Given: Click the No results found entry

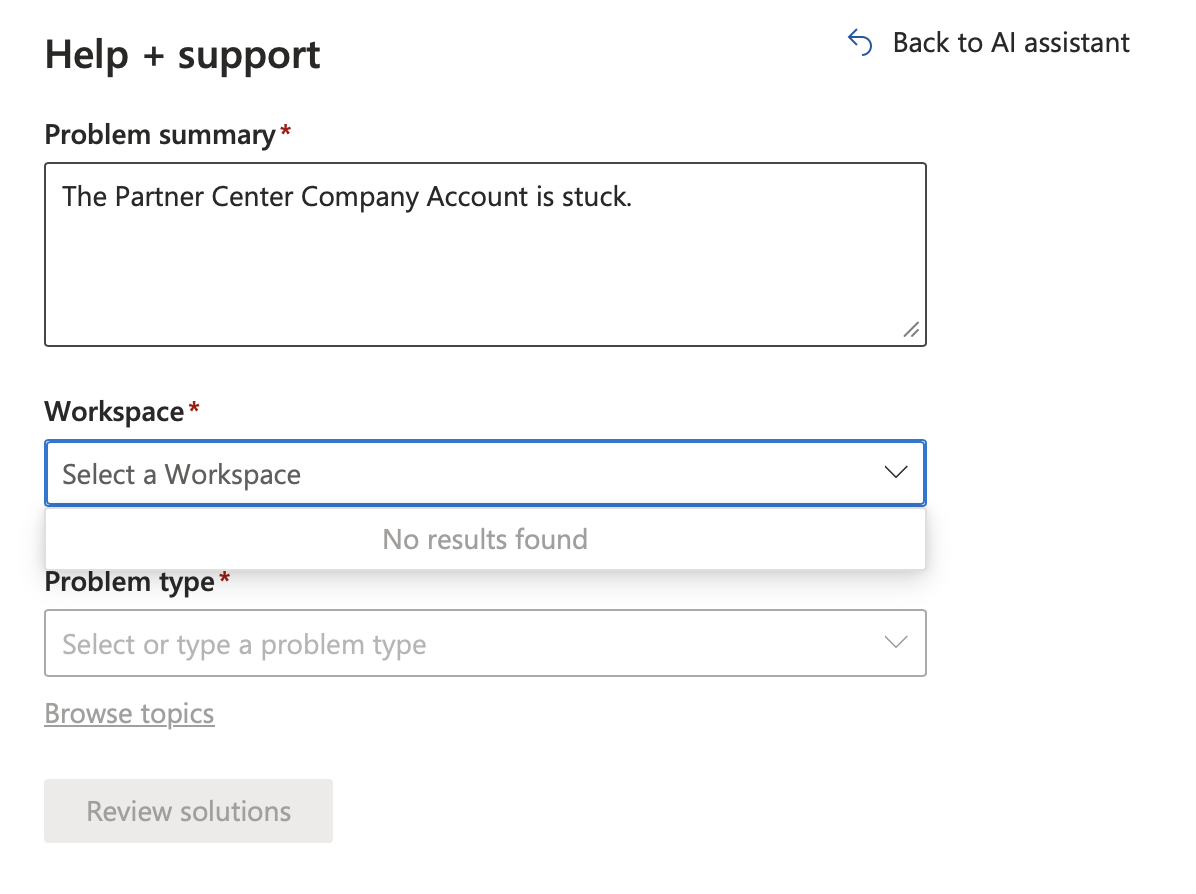Looking at the screenshot, I should click(x=485, y=540).
